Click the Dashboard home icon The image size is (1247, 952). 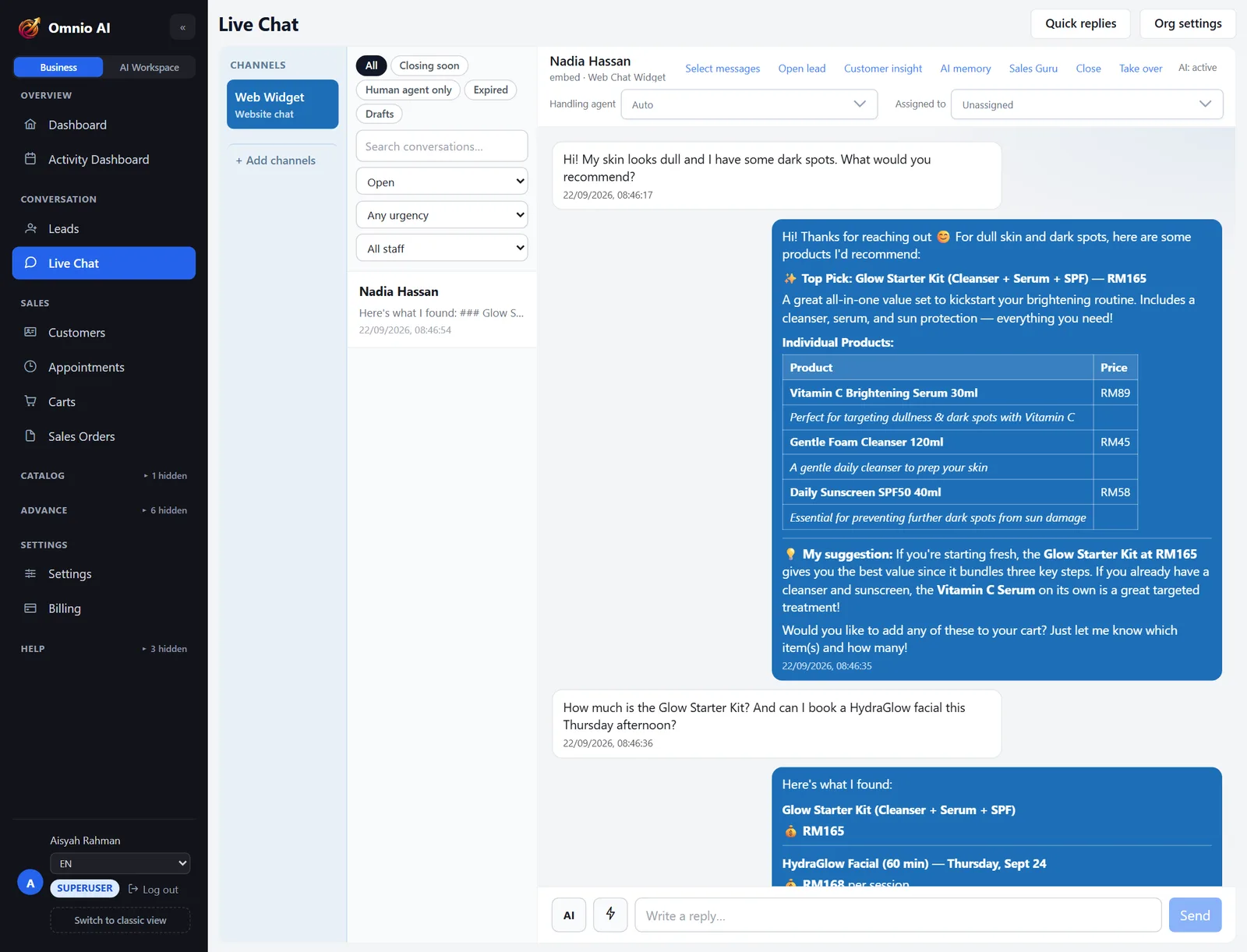[x=30, y=125]
